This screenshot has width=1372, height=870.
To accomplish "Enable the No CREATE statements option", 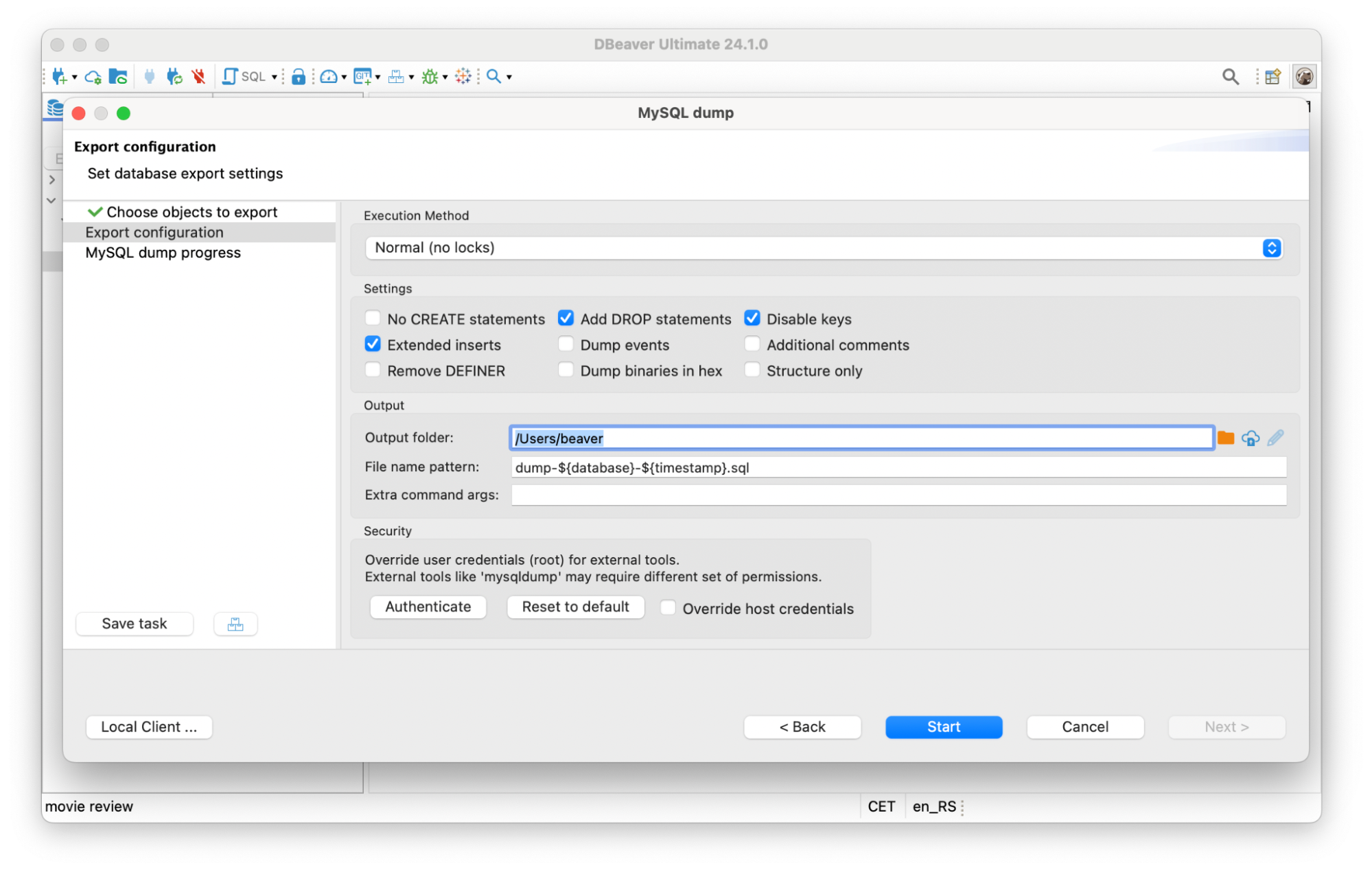I will (x=373, y=318).
